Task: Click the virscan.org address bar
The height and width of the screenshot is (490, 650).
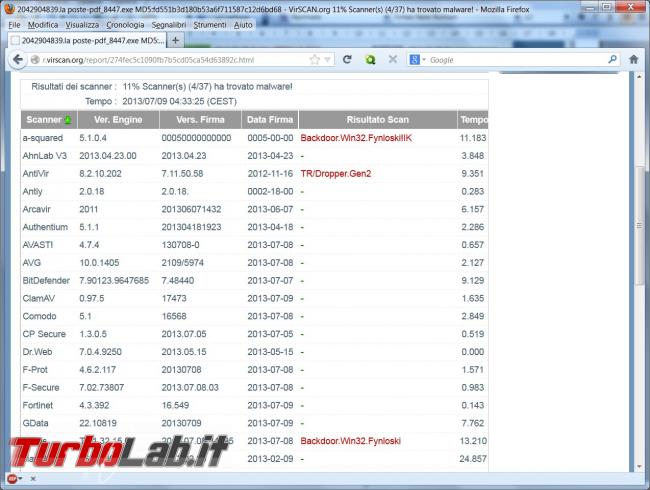Action: point(170,60)
